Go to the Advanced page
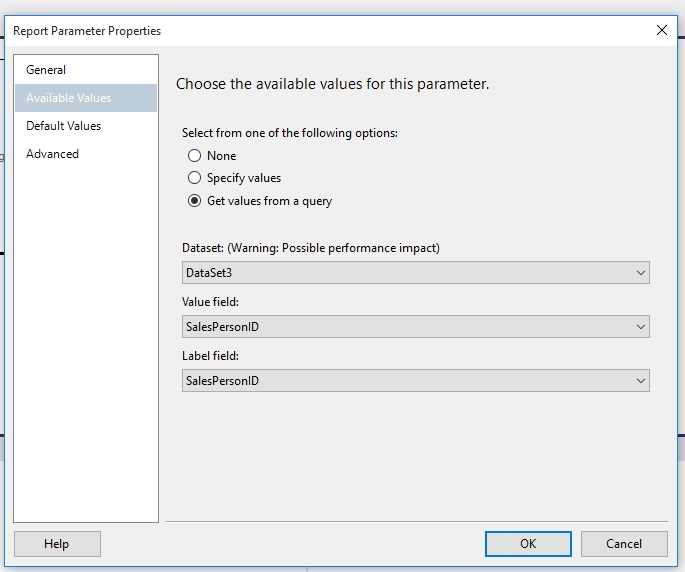This screenshot has width=685, height=572. [52, 154]
